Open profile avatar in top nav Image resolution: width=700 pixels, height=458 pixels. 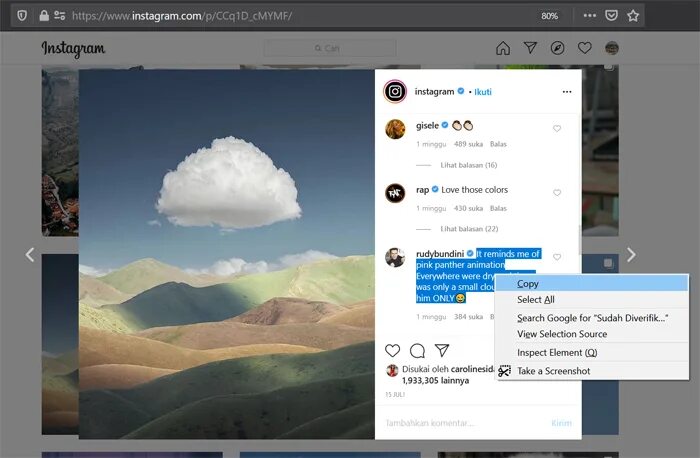tap(612, 48)
